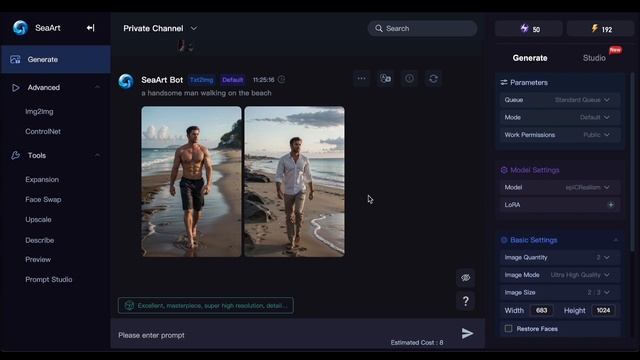
Task: Collapse the sidebar with the arrow icon
Action: (x=91, y=28)
